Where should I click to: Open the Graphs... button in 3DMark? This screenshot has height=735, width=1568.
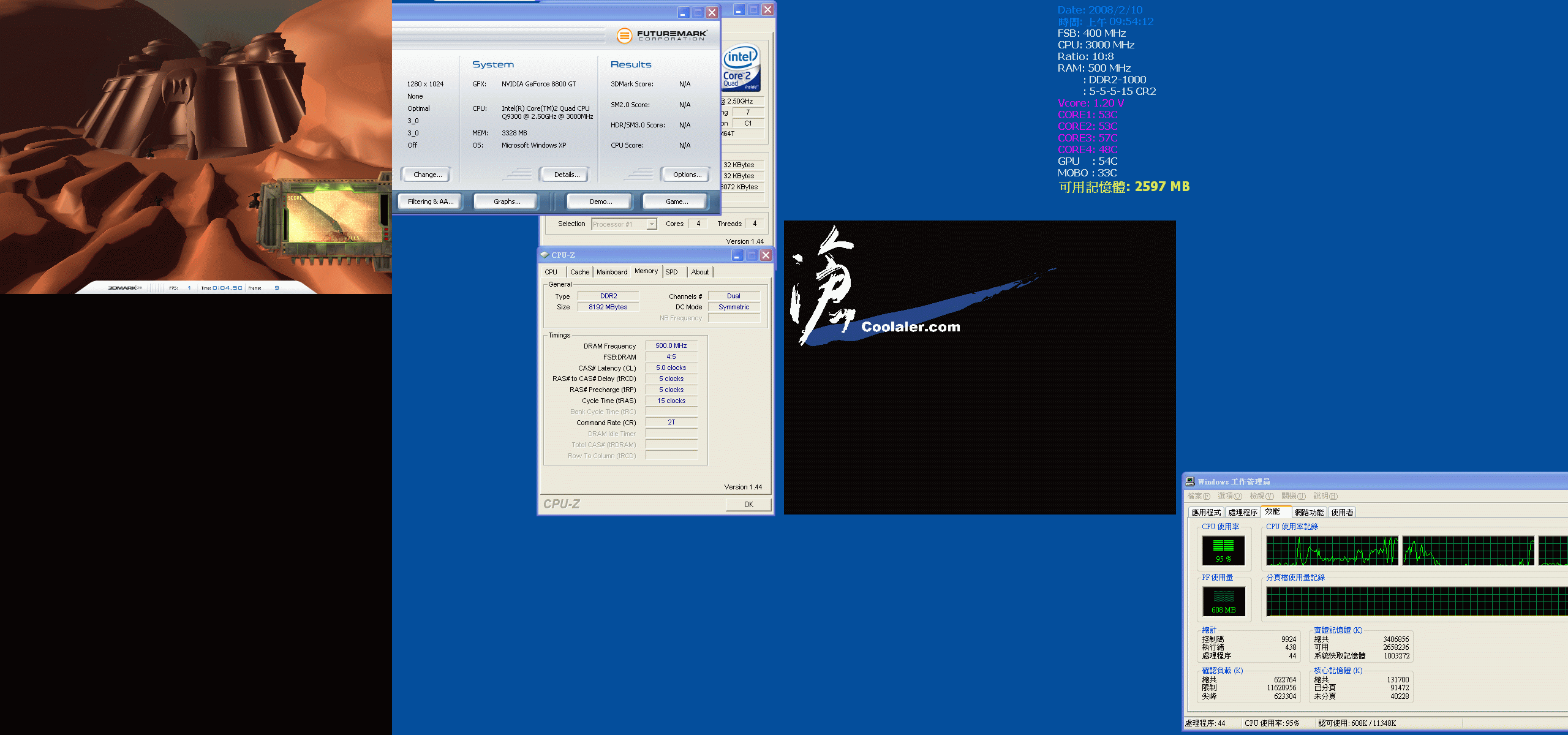coord(507,202)
